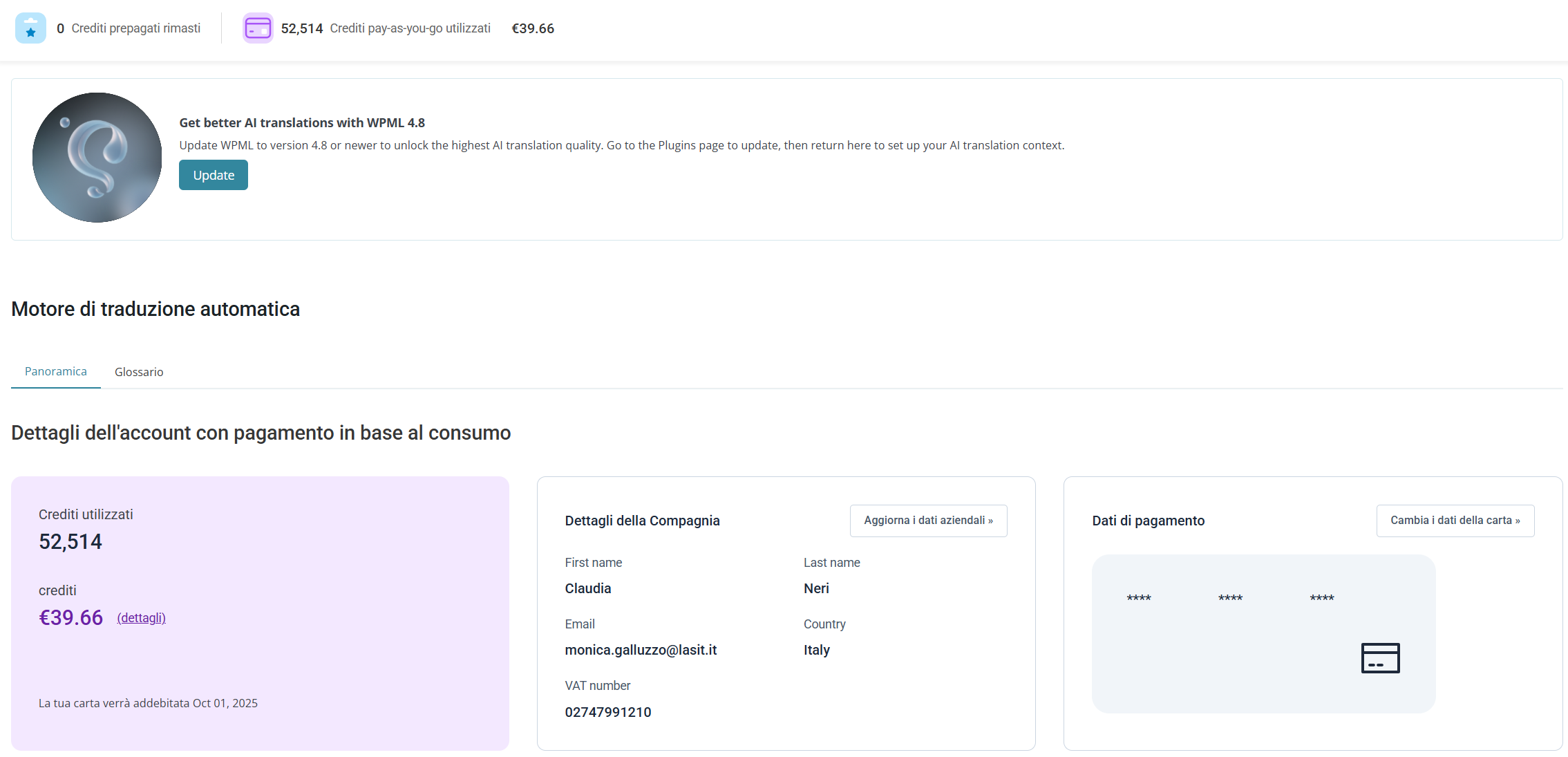Click the email monica.galluzzo@lasit.it

click(x=641, y=650)
